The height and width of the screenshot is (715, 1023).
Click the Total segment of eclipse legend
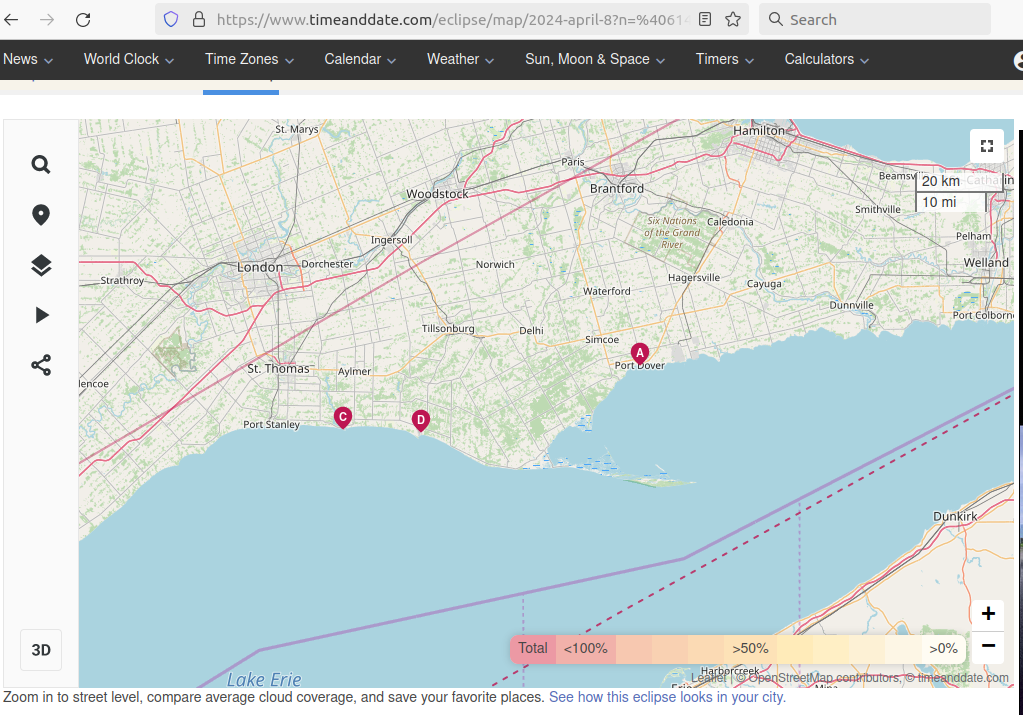coord(533,648)
